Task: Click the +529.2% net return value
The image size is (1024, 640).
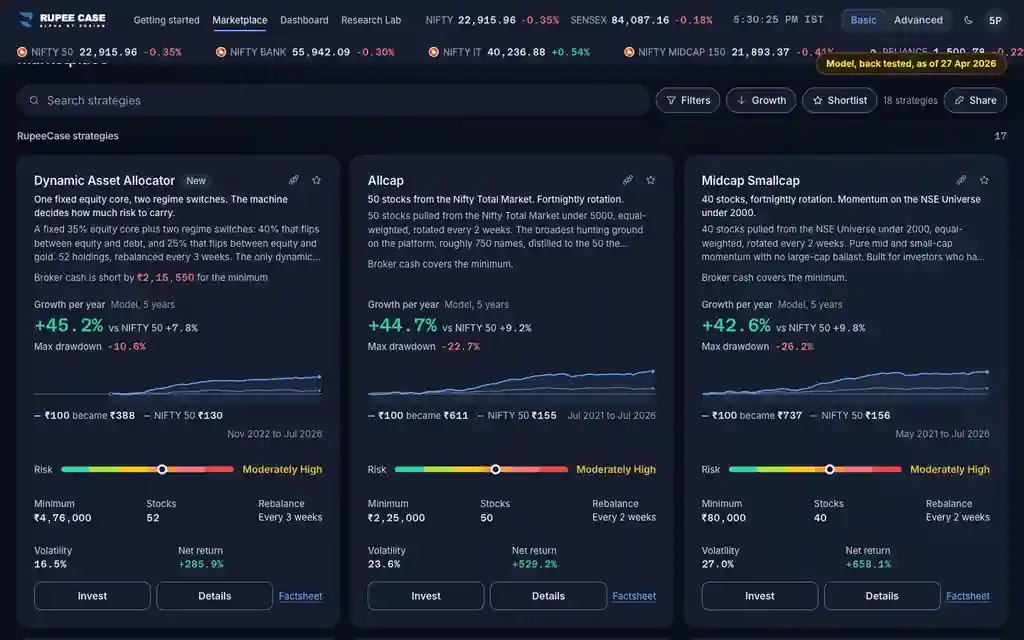Action: pos(534,564)
